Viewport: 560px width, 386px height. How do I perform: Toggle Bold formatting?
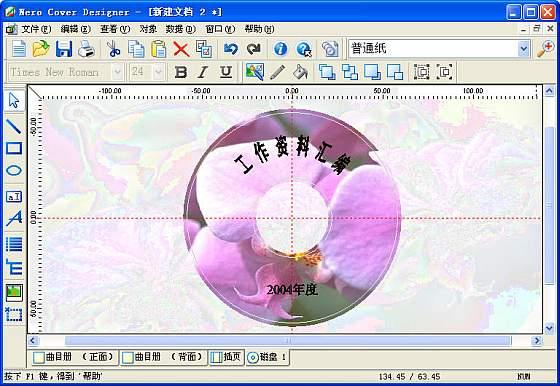point(181,72)
